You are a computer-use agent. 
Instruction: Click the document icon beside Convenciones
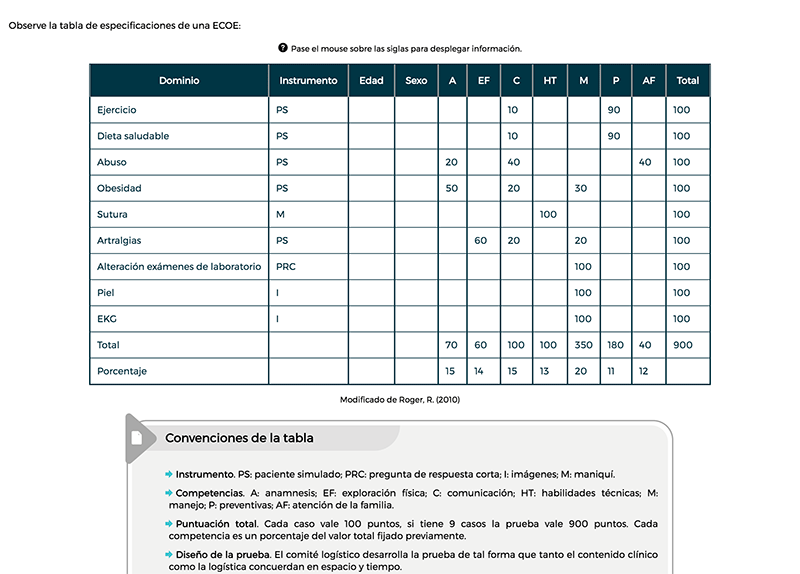pyautogui.click(x=137, y=438)
